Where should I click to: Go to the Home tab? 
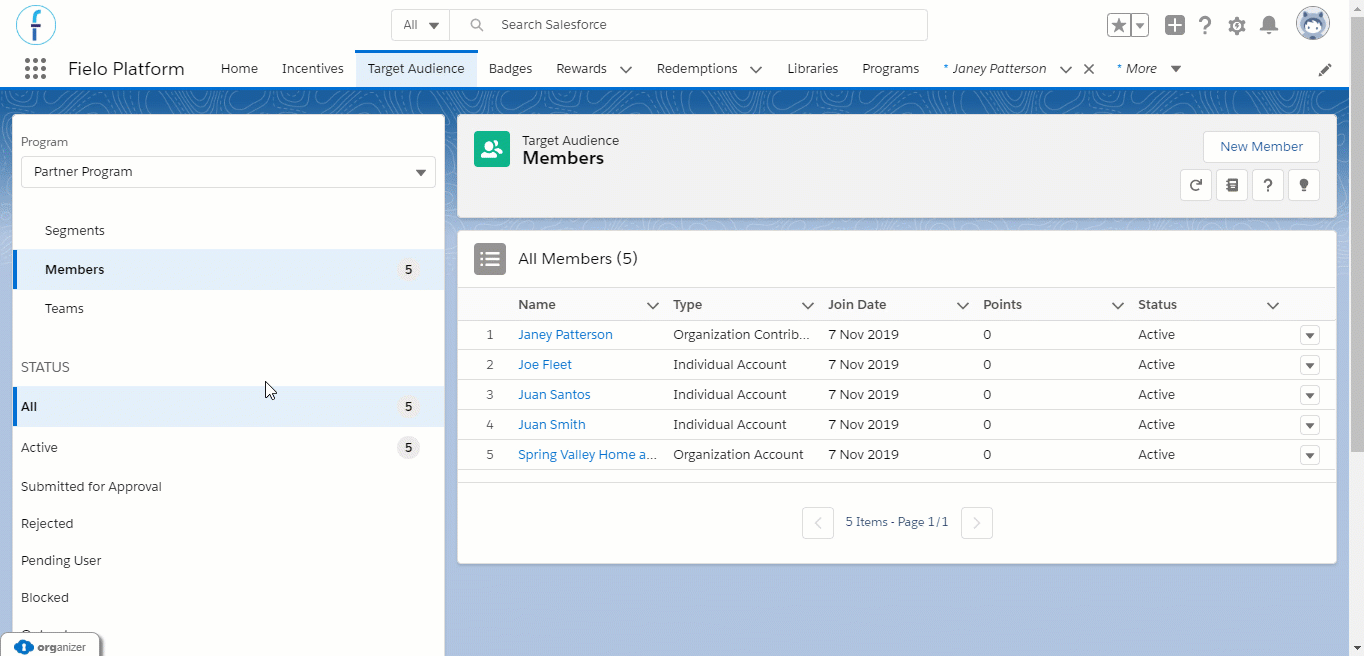pos(239,69)
